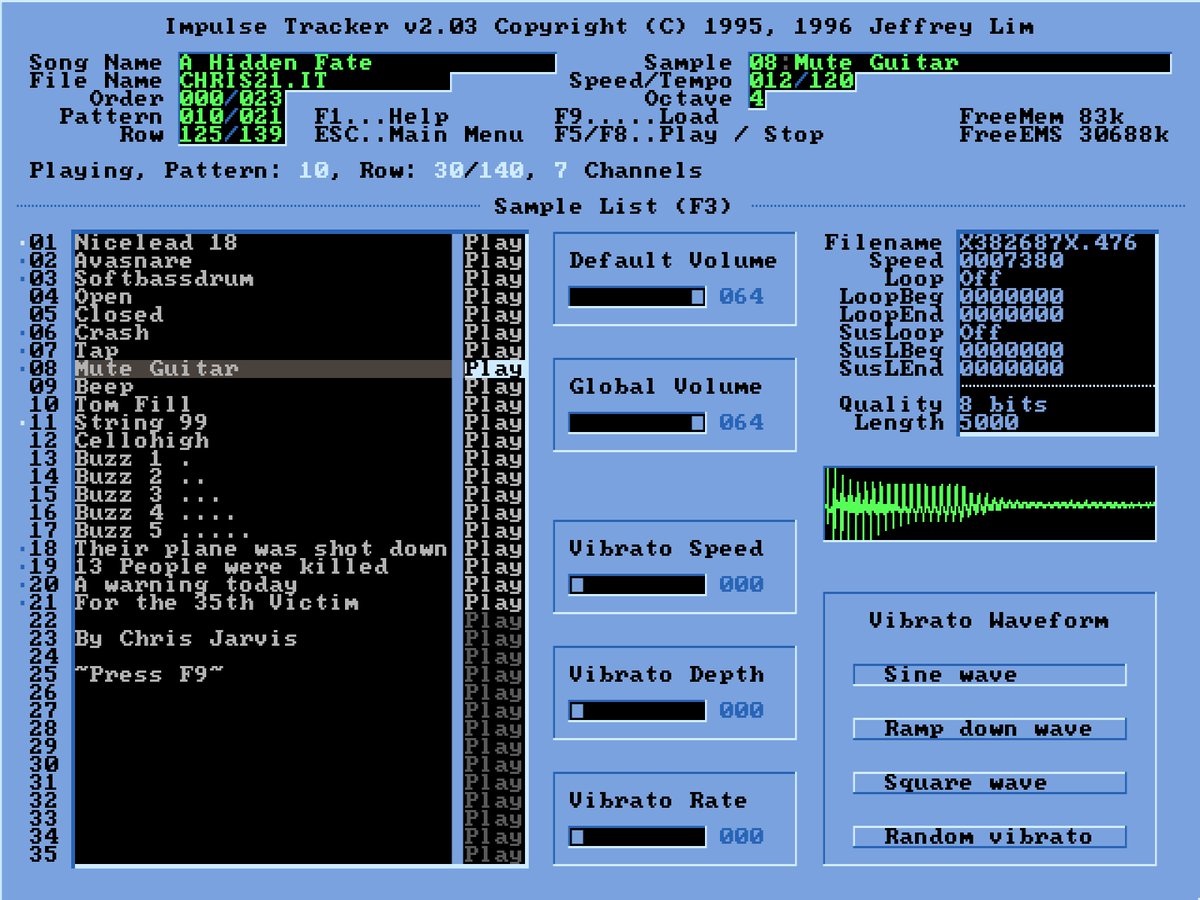Image resolution: width=1200 pixels, height=900 pixels.
Task: Play sample 02 Avasnare
Action: (493, 261)
